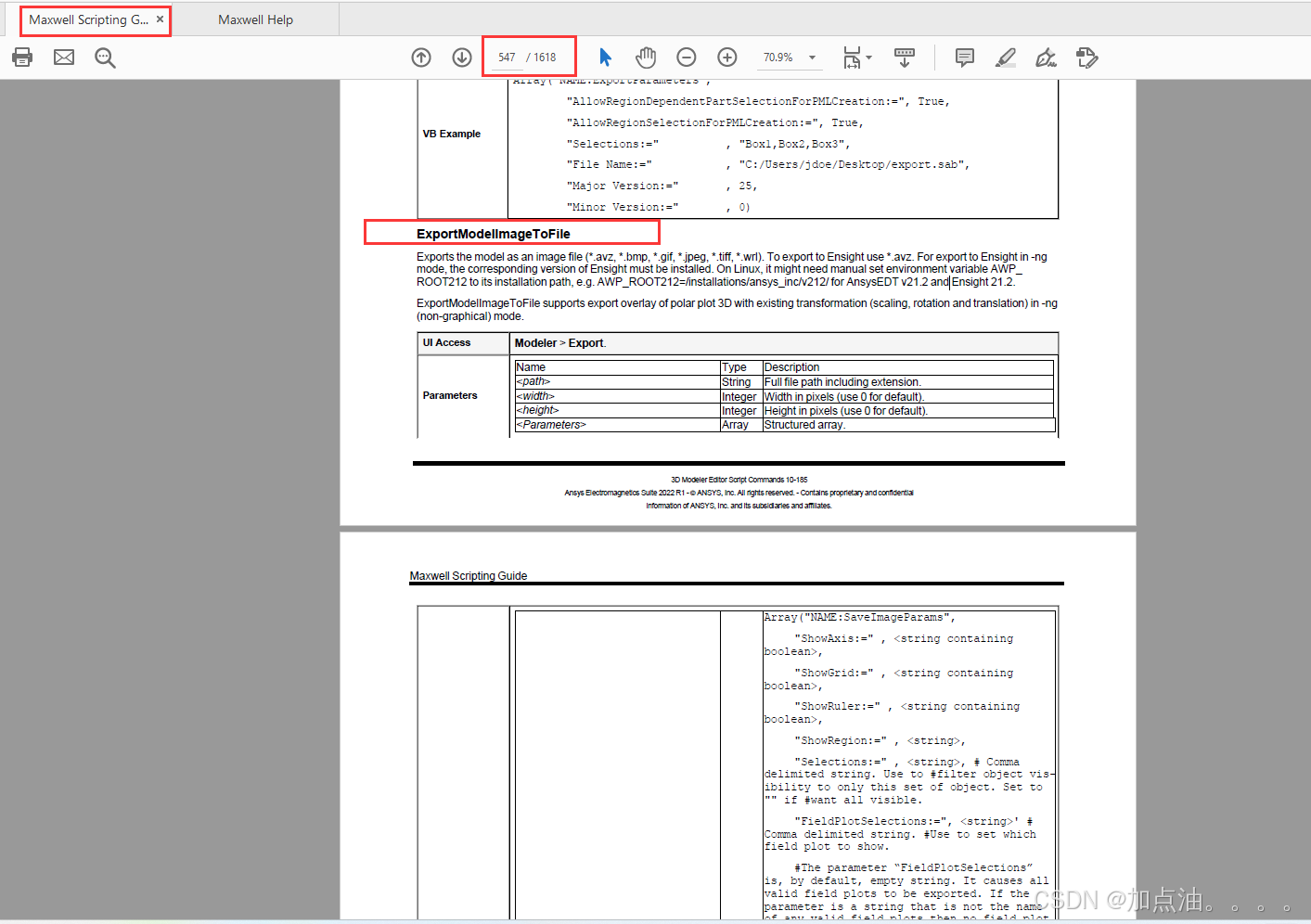The width and height of the screenshot is (1311, 924).
Task: Expand the fit-width dropdown arrow
Action: [x=870, y=58]
